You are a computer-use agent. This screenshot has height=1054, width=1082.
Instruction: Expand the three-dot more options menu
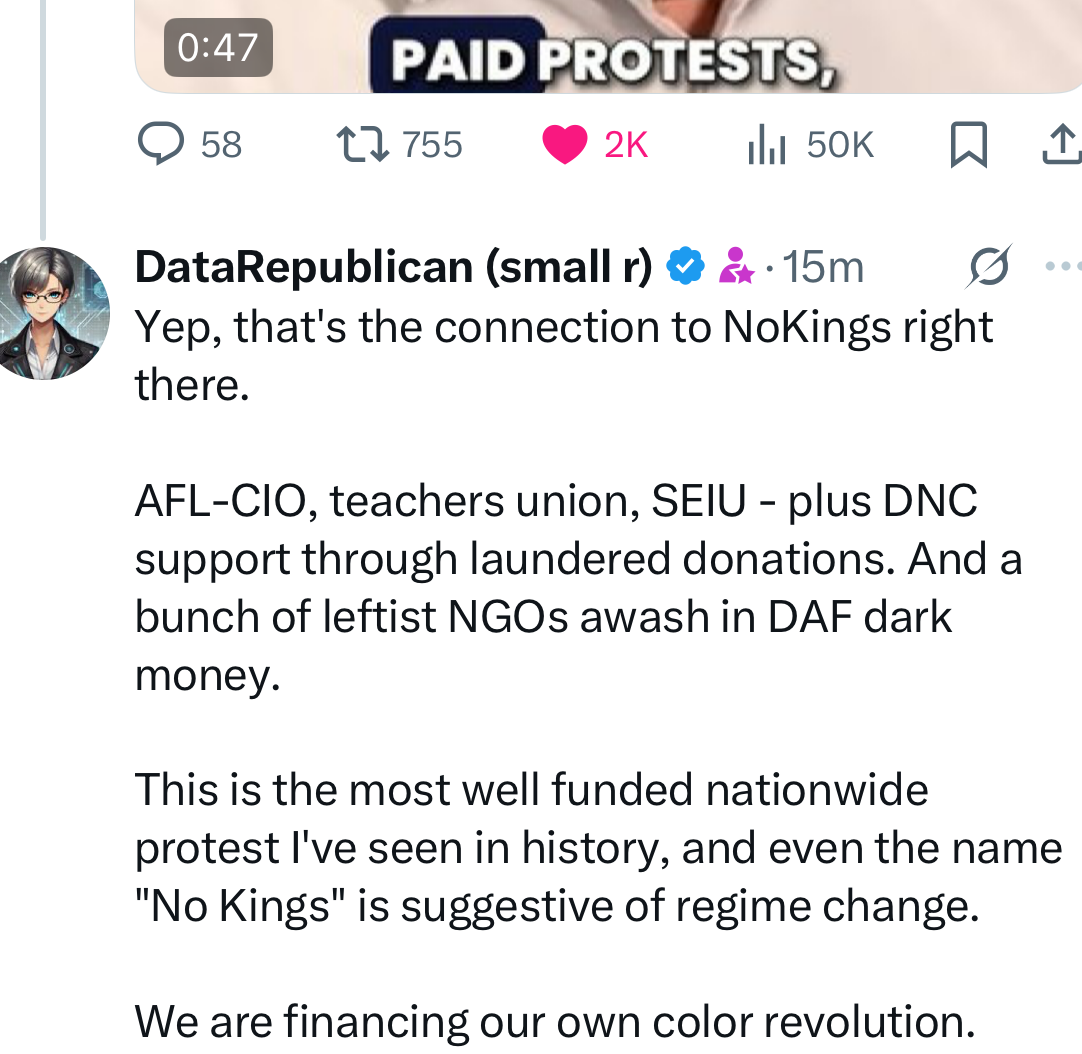pos(1062,267)
